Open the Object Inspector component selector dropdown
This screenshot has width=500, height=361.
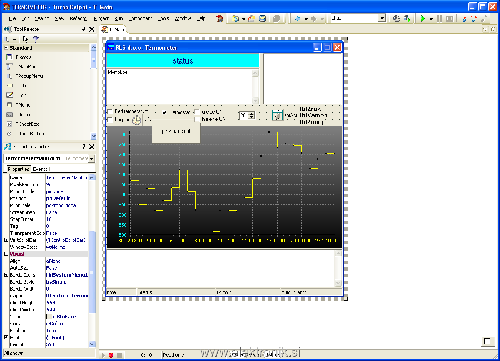(91, 158)
